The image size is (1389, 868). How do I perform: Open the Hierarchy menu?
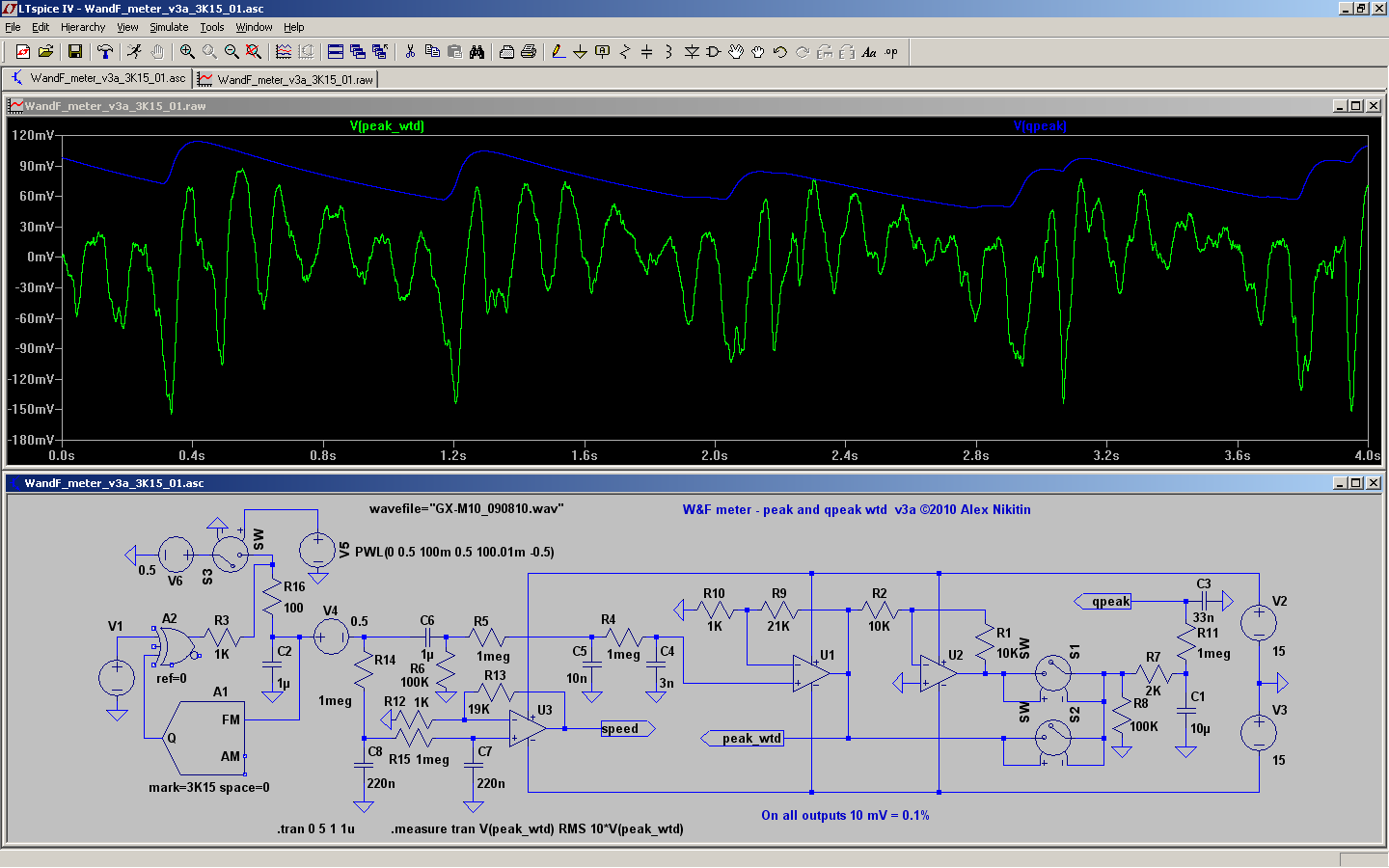coord(83,27)
